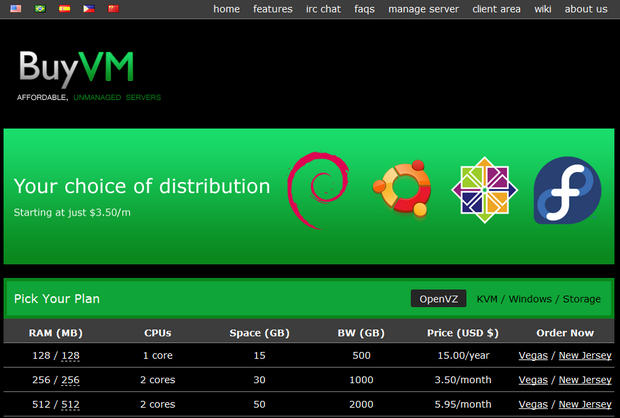Click the 'Pick Your Plan' heading

coord(57,299)
